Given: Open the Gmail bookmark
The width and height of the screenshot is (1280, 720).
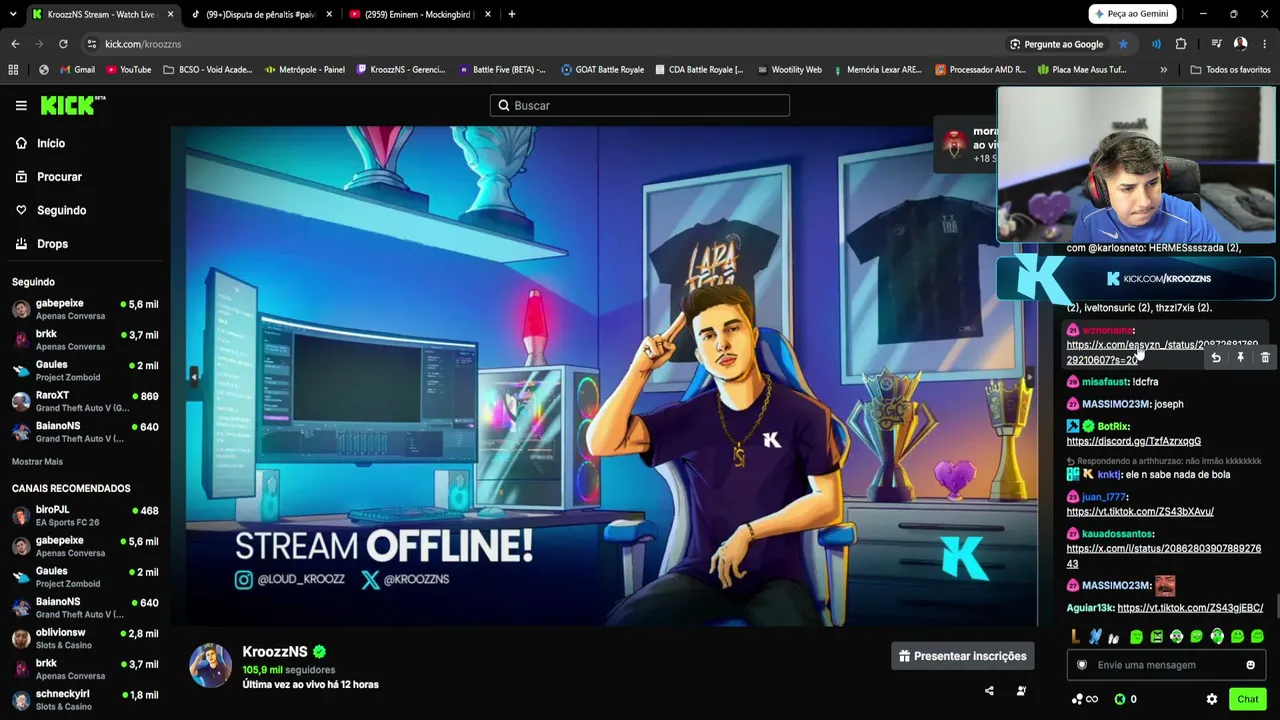Looking at the screenshot, I should (78, 70).
